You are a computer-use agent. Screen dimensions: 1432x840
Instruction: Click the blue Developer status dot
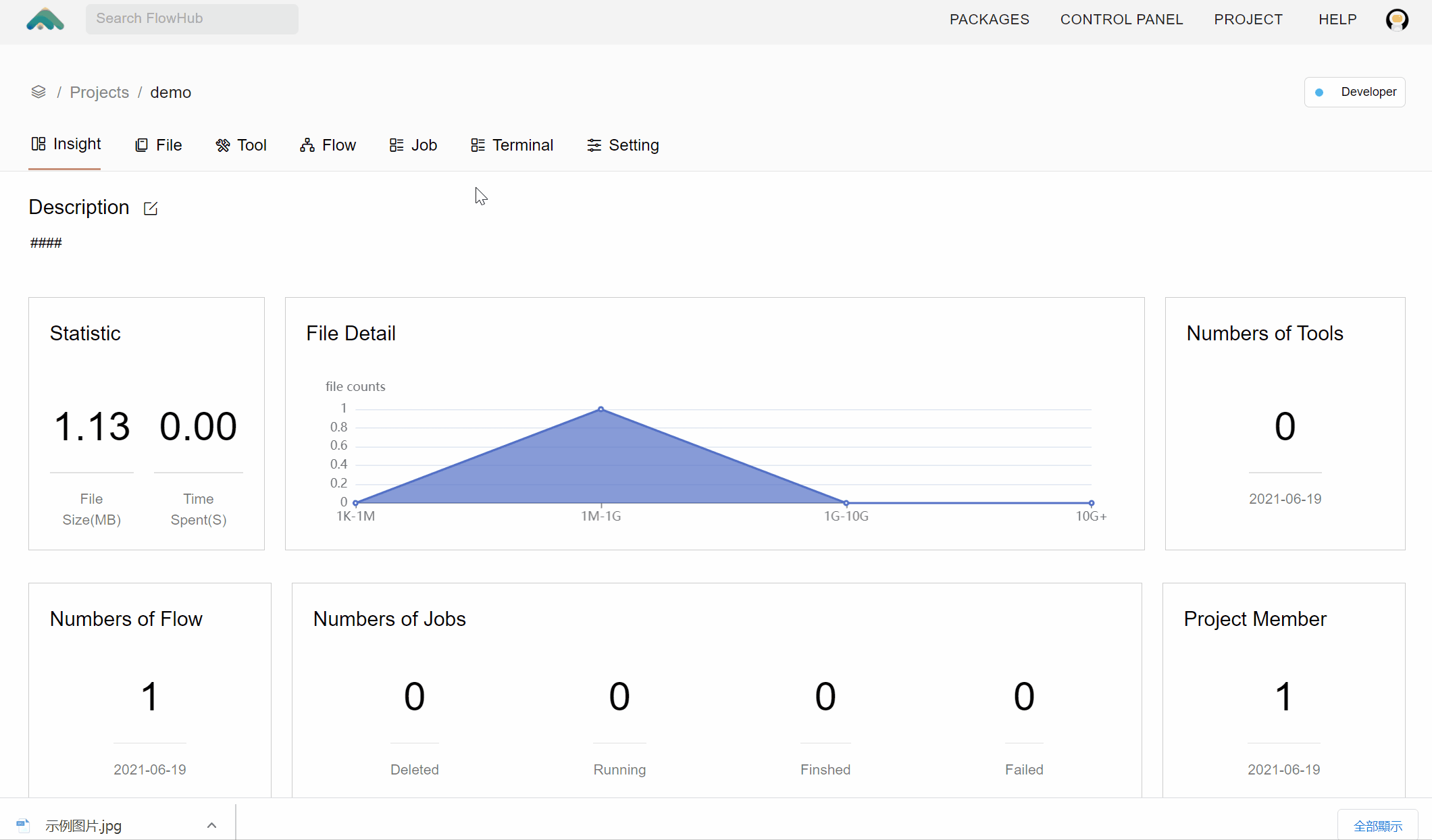tap(1319, 93)
